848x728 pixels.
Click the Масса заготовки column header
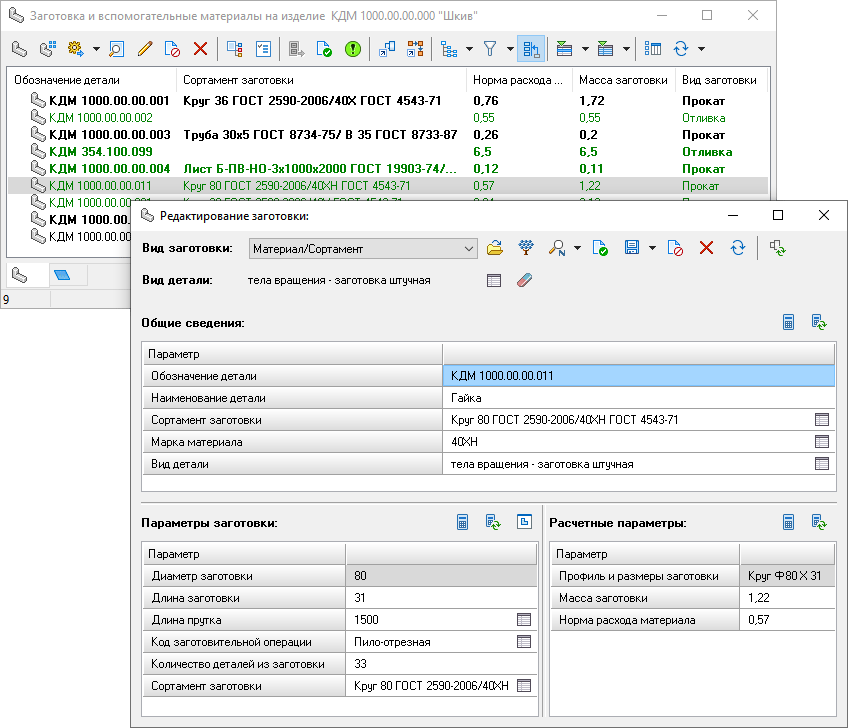pyautogui.click(x=621, y=80)
